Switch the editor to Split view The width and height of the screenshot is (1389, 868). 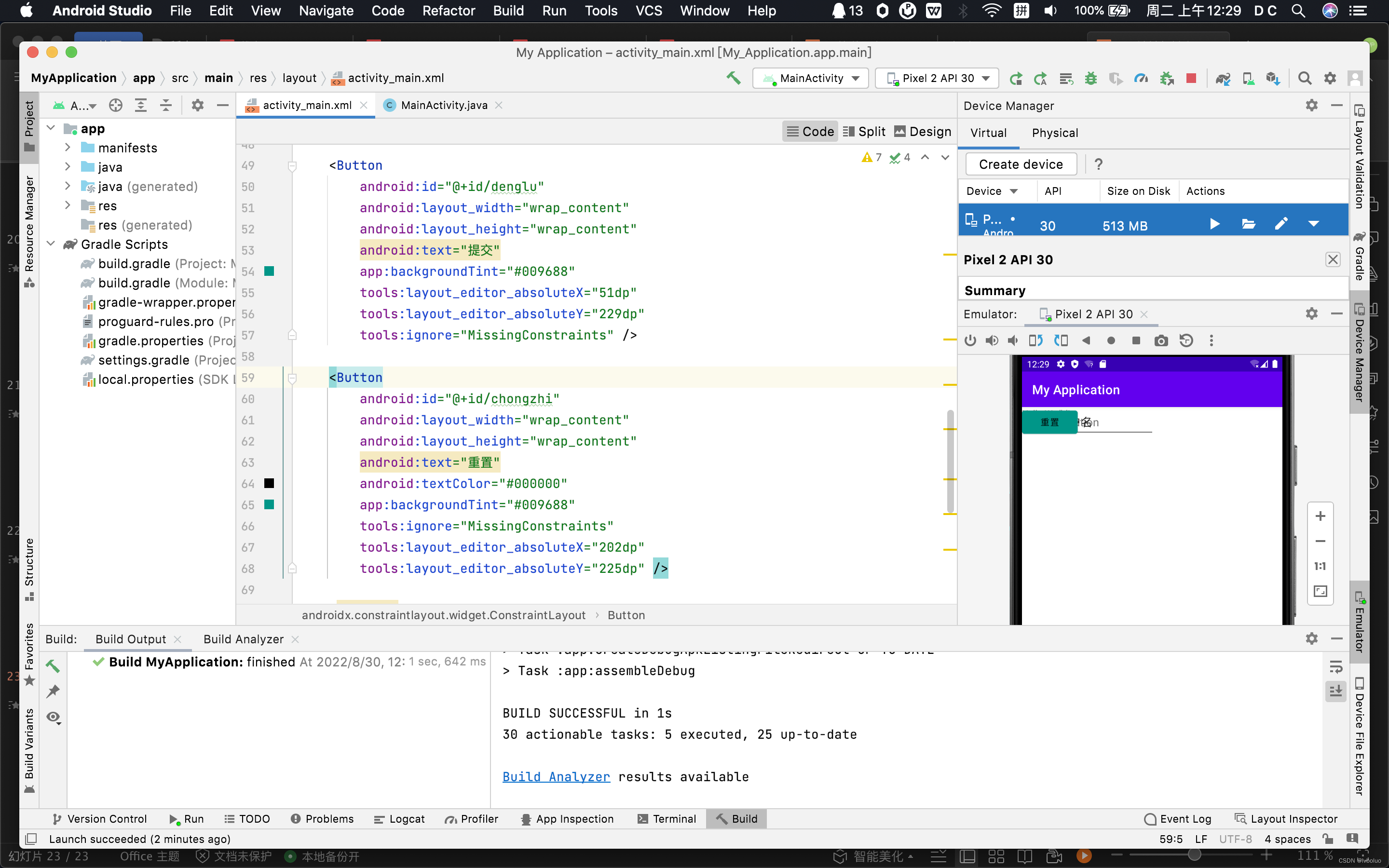pos(864,132)
